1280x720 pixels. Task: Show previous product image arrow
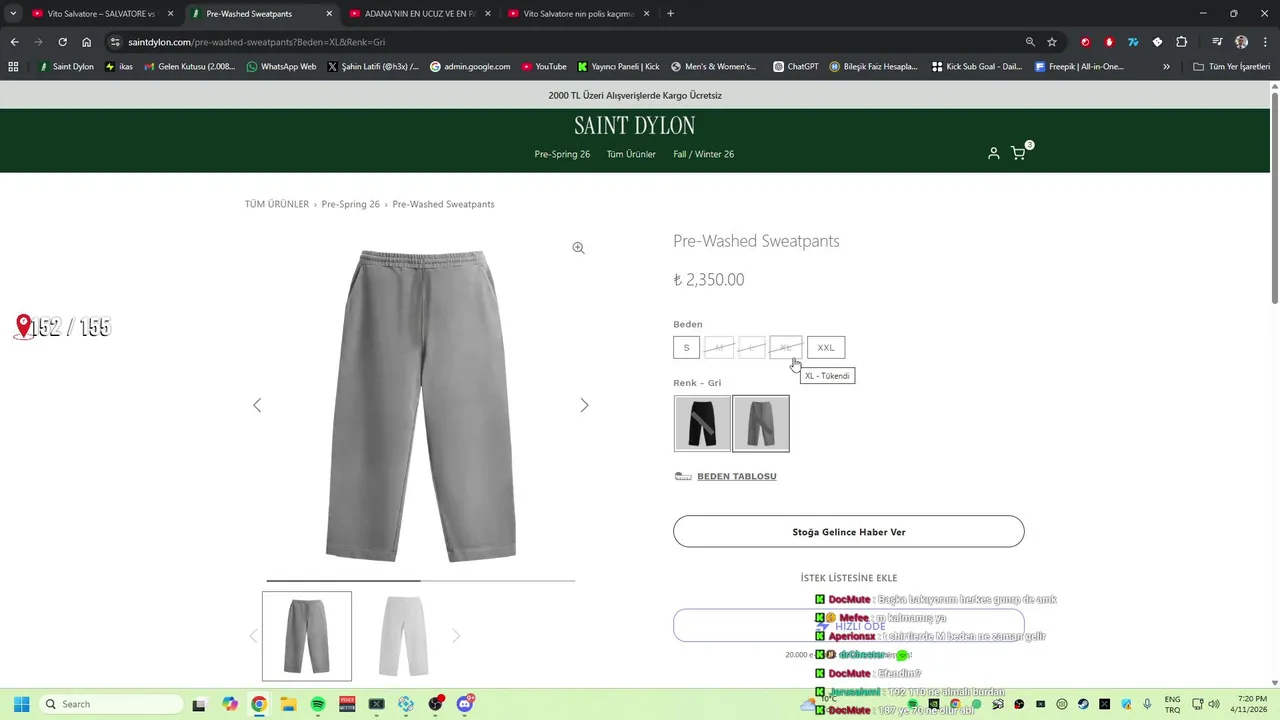click(257, 405)
